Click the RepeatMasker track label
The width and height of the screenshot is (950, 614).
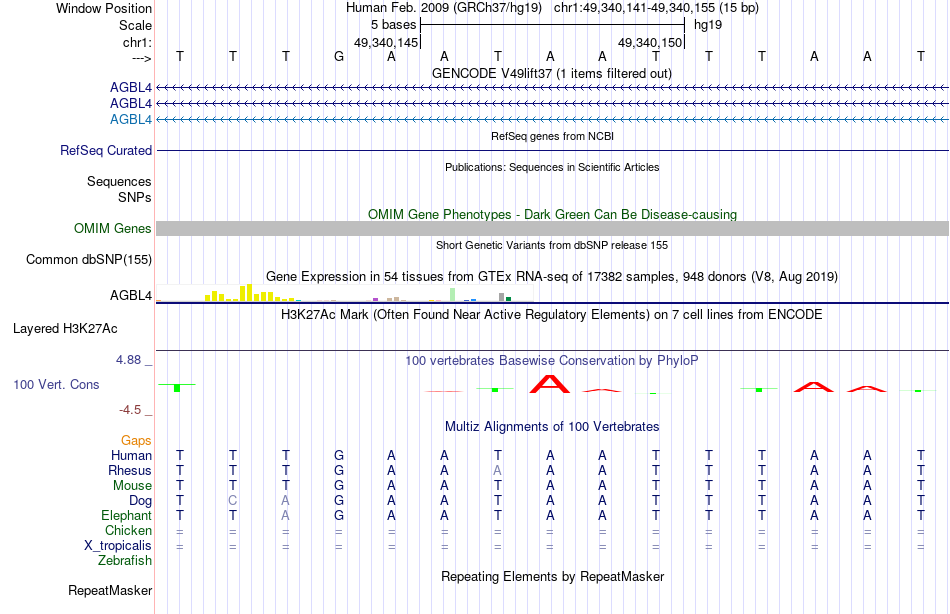110,590
